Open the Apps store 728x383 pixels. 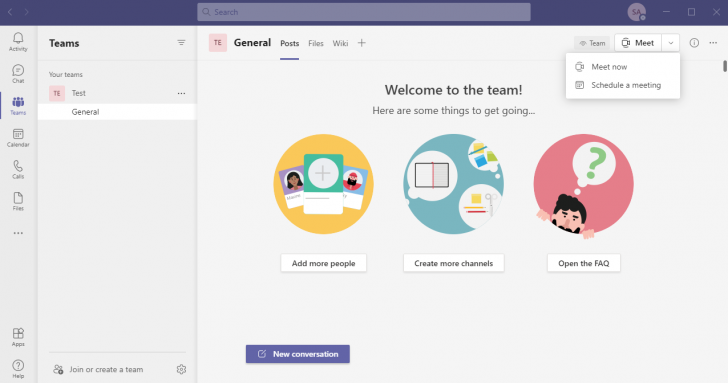tap(18, 337)
